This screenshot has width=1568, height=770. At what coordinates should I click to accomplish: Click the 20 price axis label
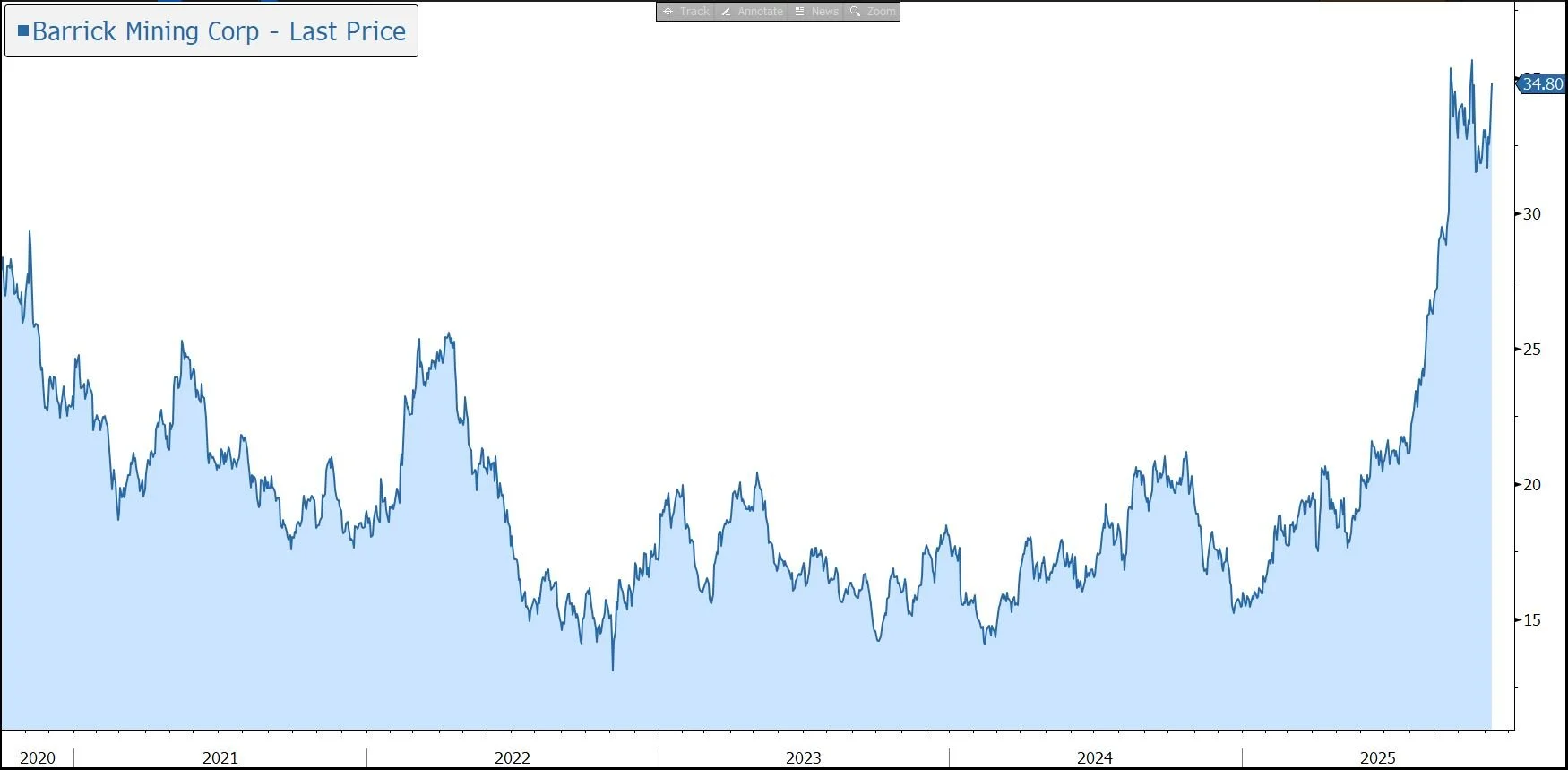[x=1532, y=485]
